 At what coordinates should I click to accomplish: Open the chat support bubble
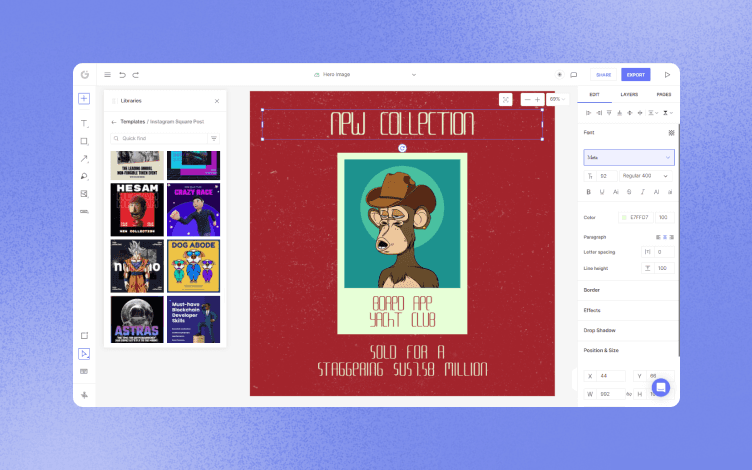click(660, 388)
